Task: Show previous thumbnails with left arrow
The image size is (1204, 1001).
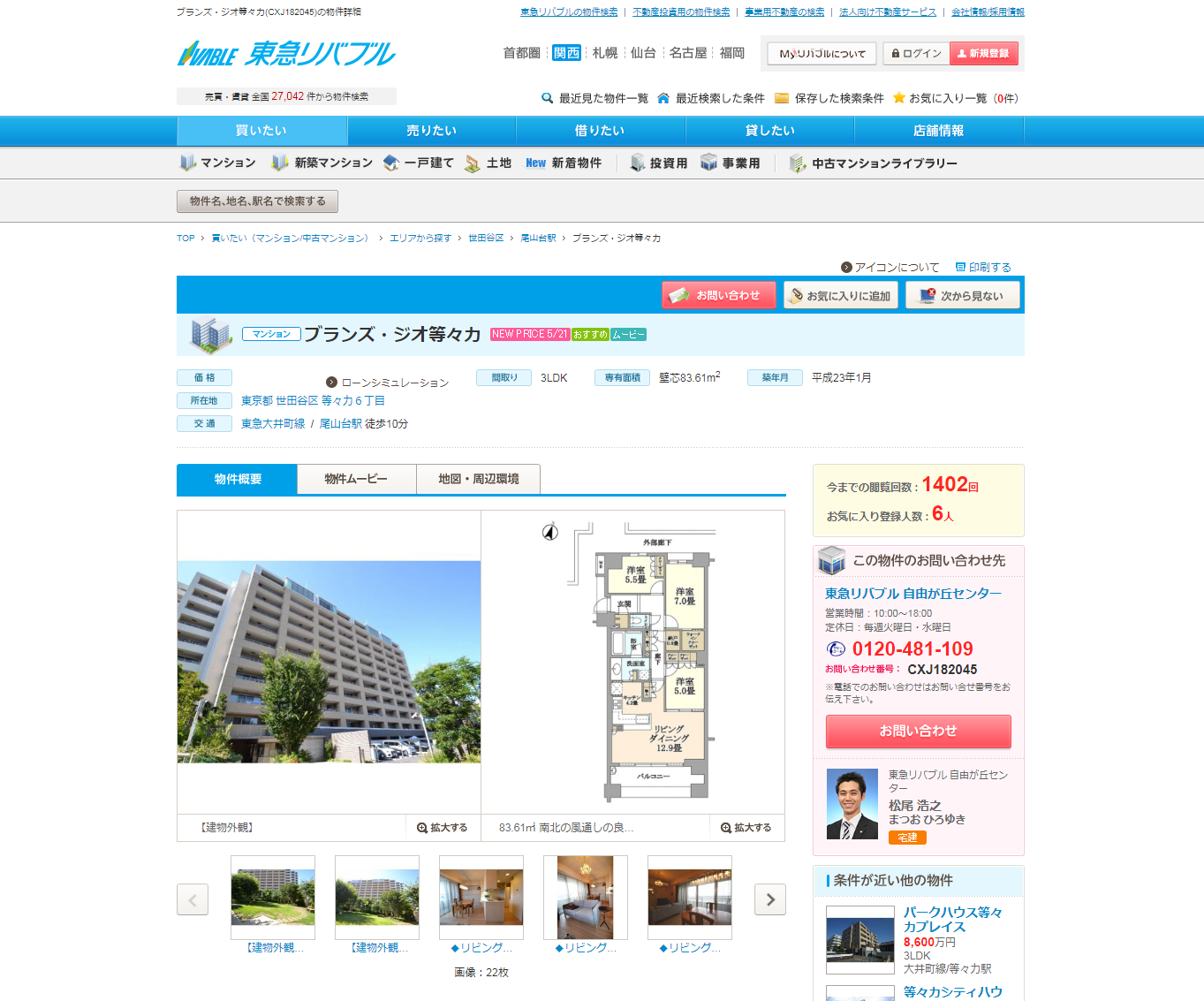Action: click(193, 899)
